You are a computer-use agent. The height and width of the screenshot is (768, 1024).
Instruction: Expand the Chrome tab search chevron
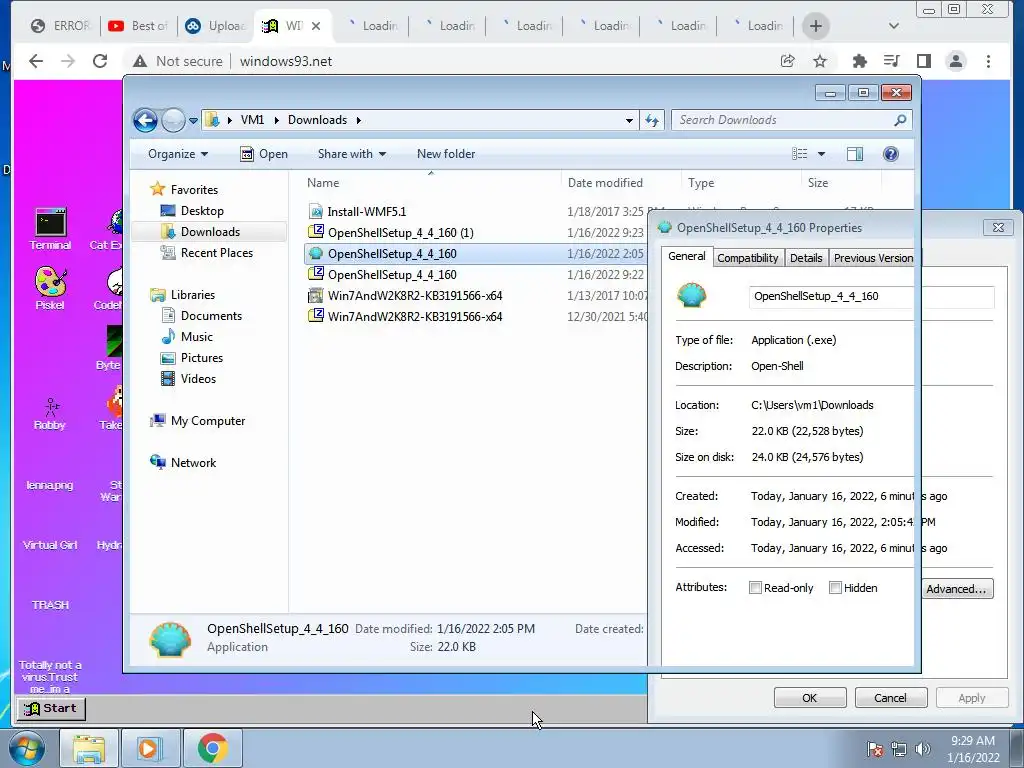point(894,26)
